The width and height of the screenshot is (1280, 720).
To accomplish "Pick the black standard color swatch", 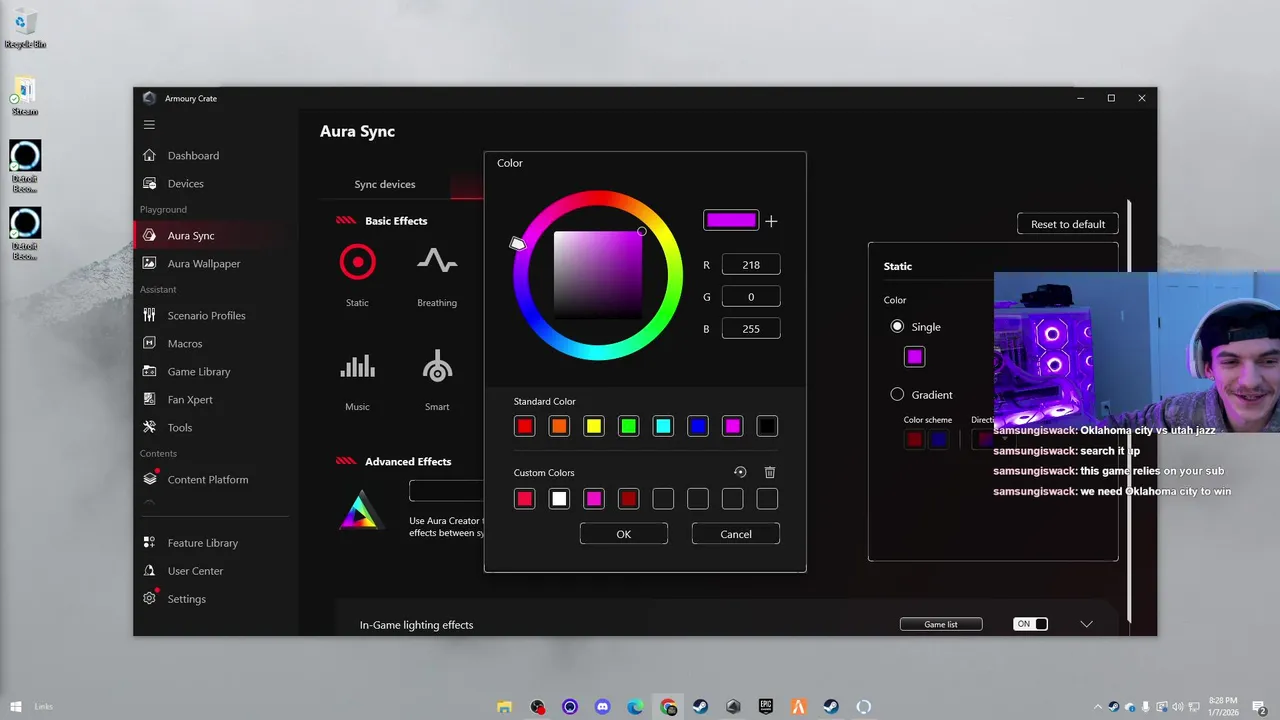I will [767, 426].
